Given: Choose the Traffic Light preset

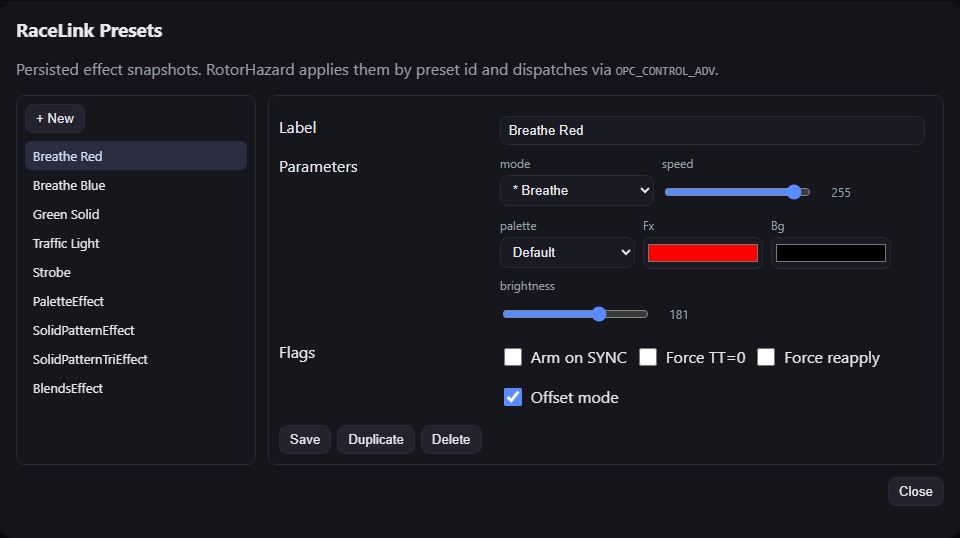Looking at the screenshot, I should [136, 244].
